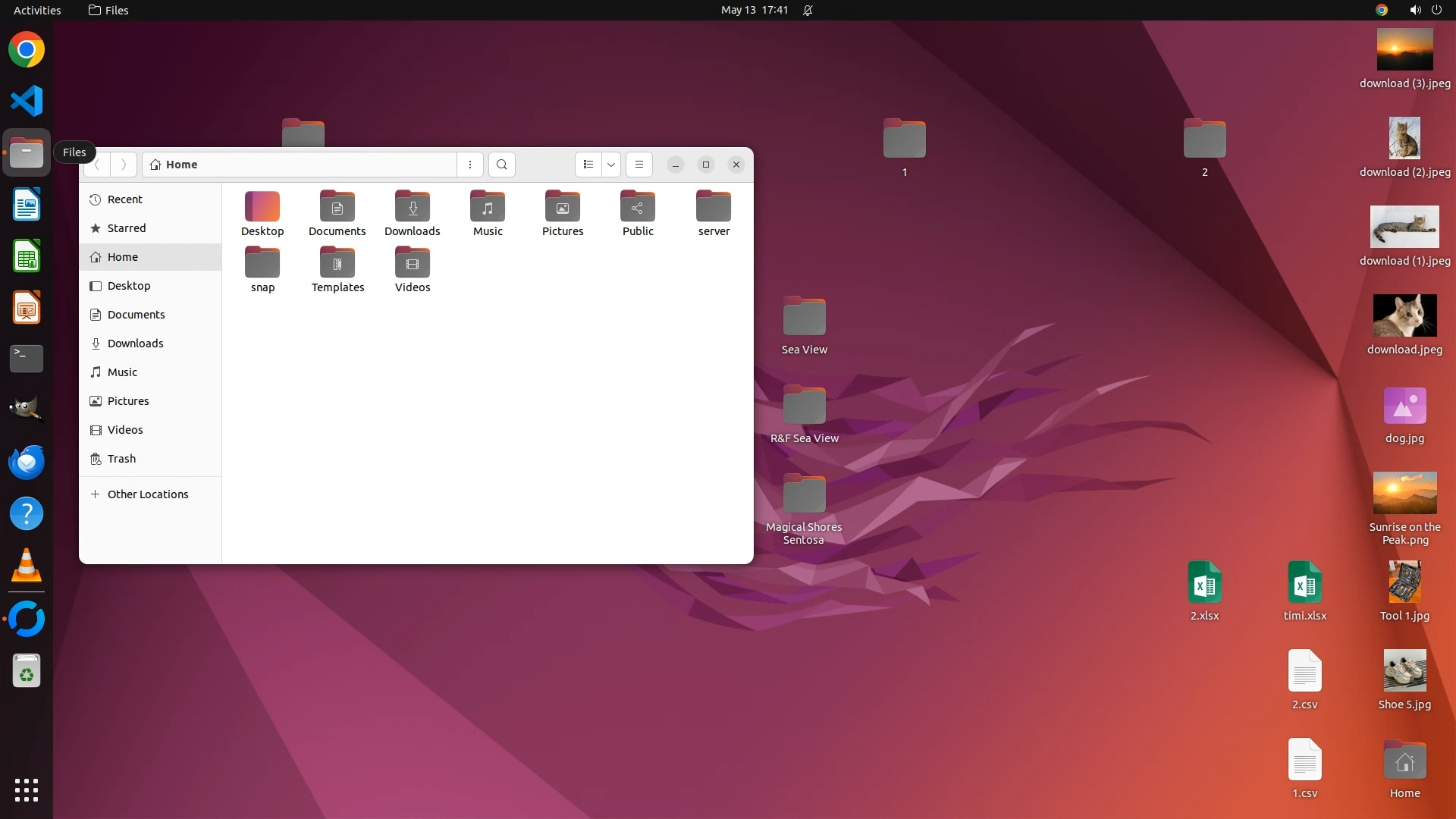Select the Downloads folder icon
1456x819 pixels.
413,207
